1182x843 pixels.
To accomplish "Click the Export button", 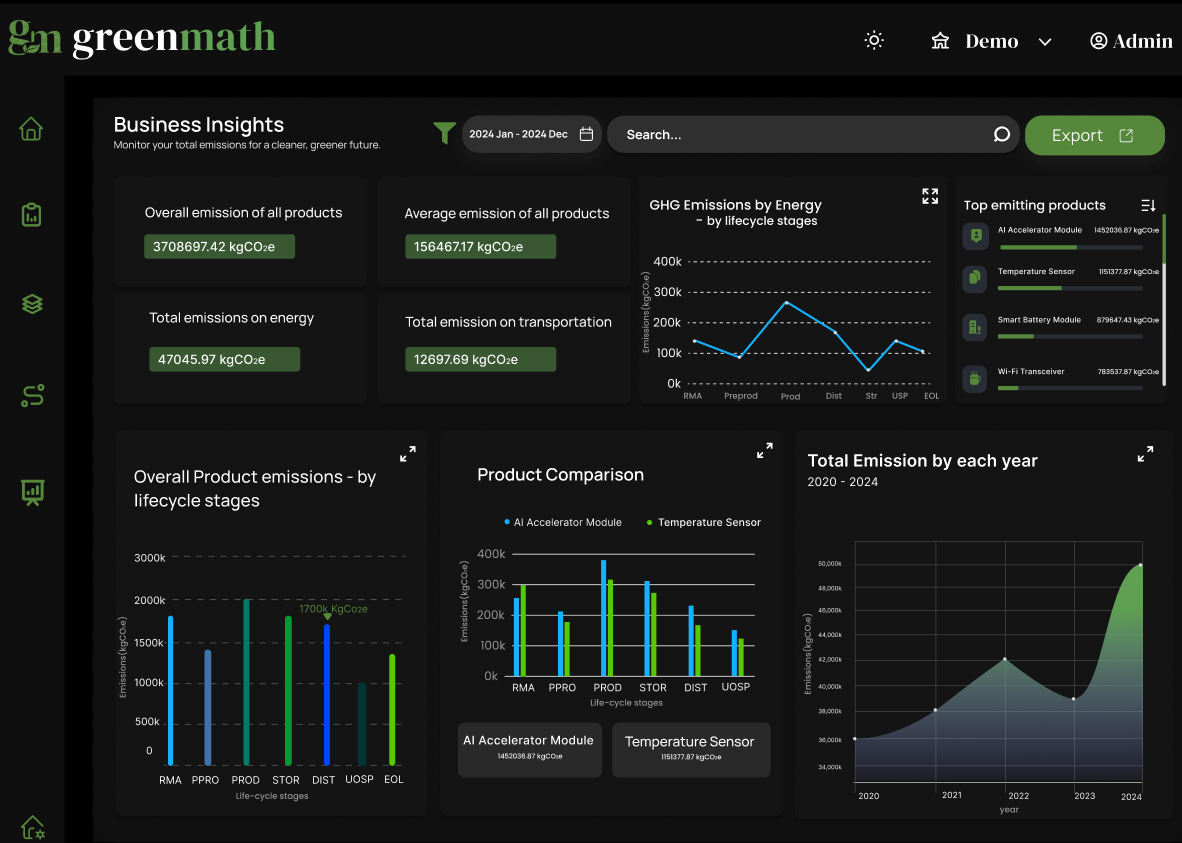I will pos(1094,135).
